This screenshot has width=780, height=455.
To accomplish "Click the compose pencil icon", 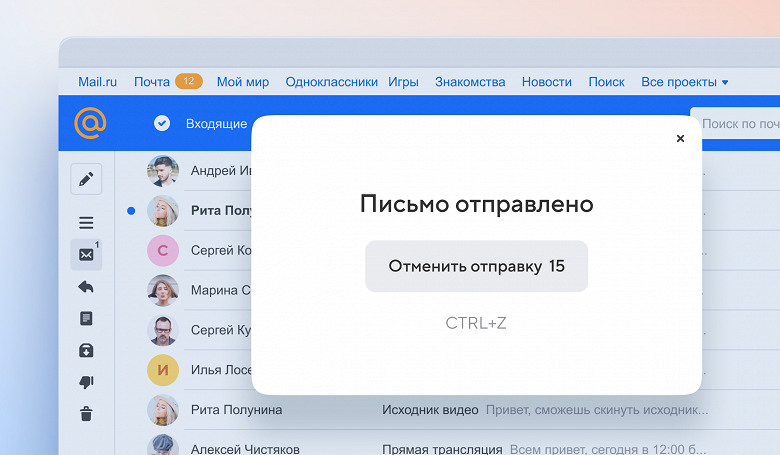I will tap(86, 179).
